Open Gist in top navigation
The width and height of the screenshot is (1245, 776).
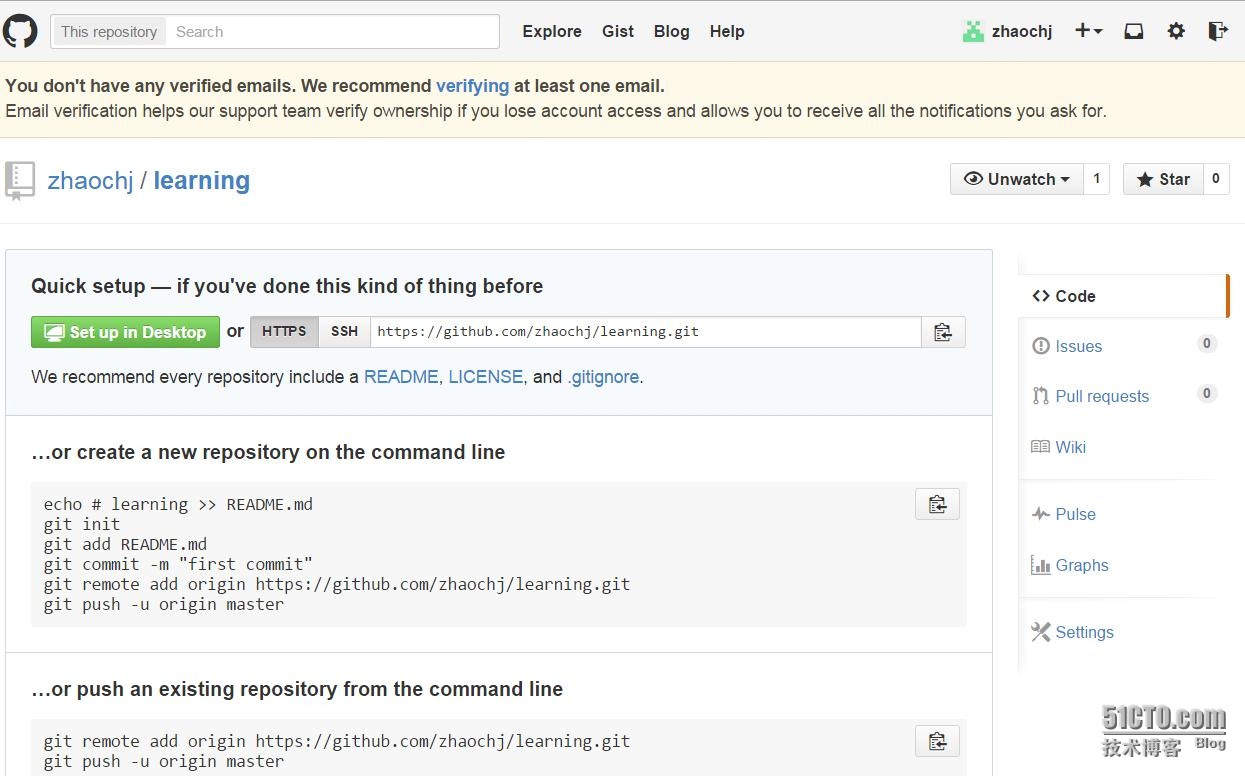[618, 31]
